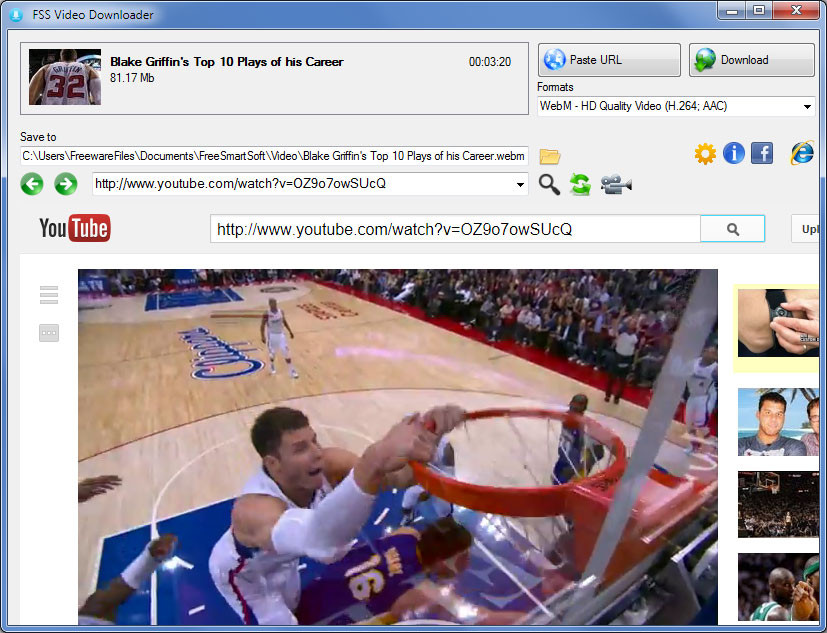This screenshot has width=827, height=633.
Task: Minimize the FSS Video Downloader window
Action: coord(732,11)
